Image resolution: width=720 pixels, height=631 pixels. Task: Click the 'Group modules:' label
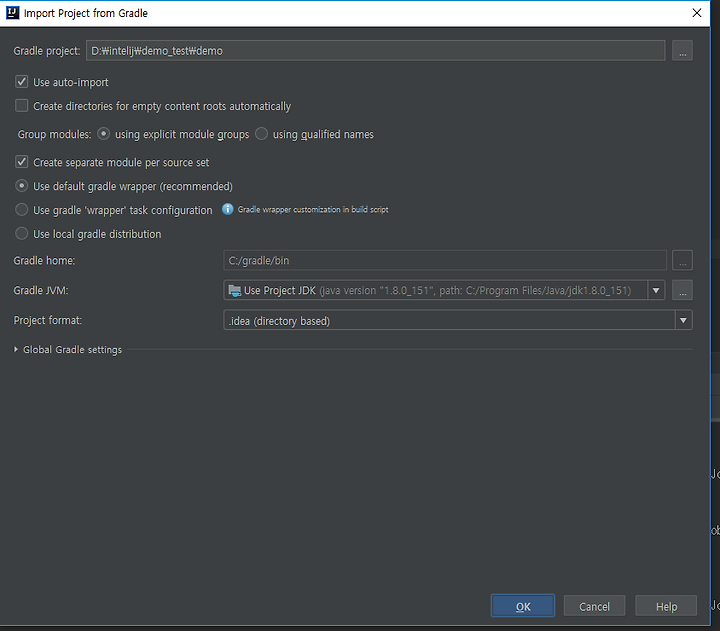(54, 134)
